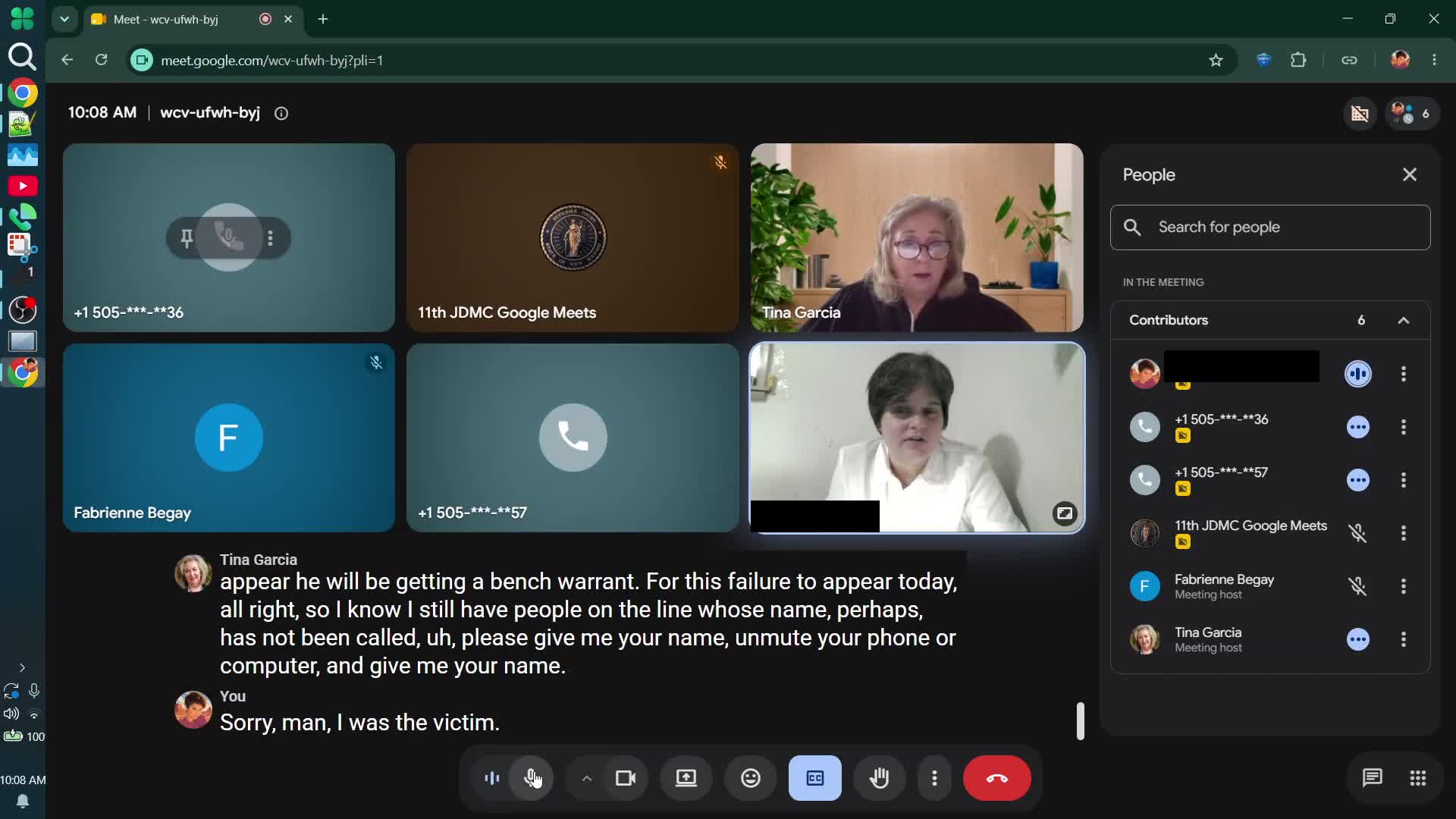Leave the call with red hang-up button

996,778
